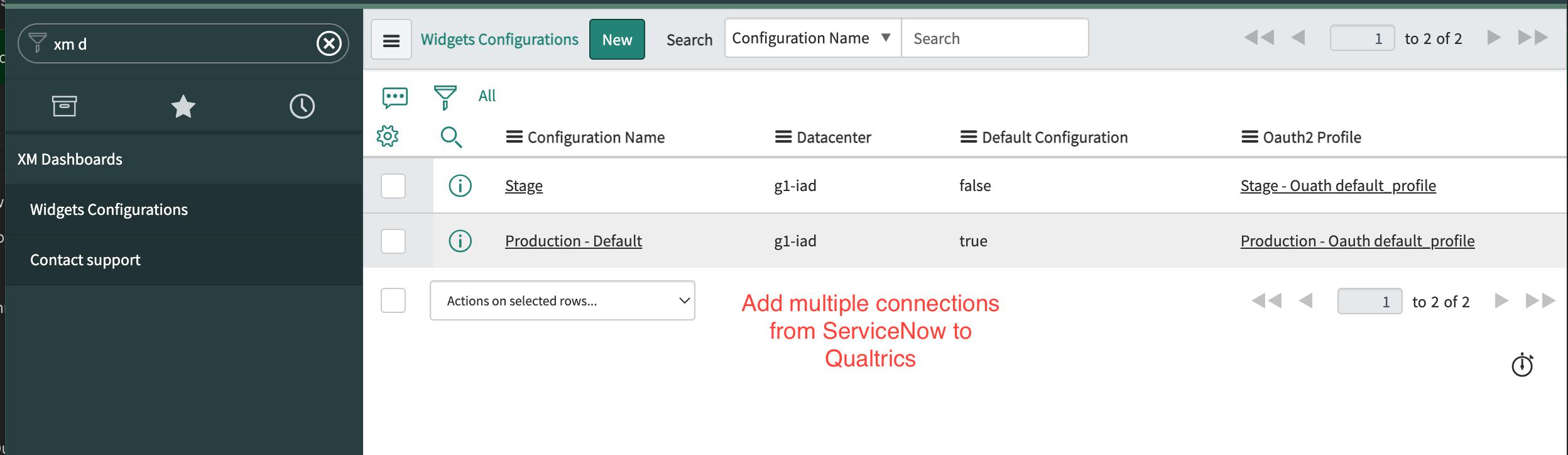Open Contact support module

[85, 260]
